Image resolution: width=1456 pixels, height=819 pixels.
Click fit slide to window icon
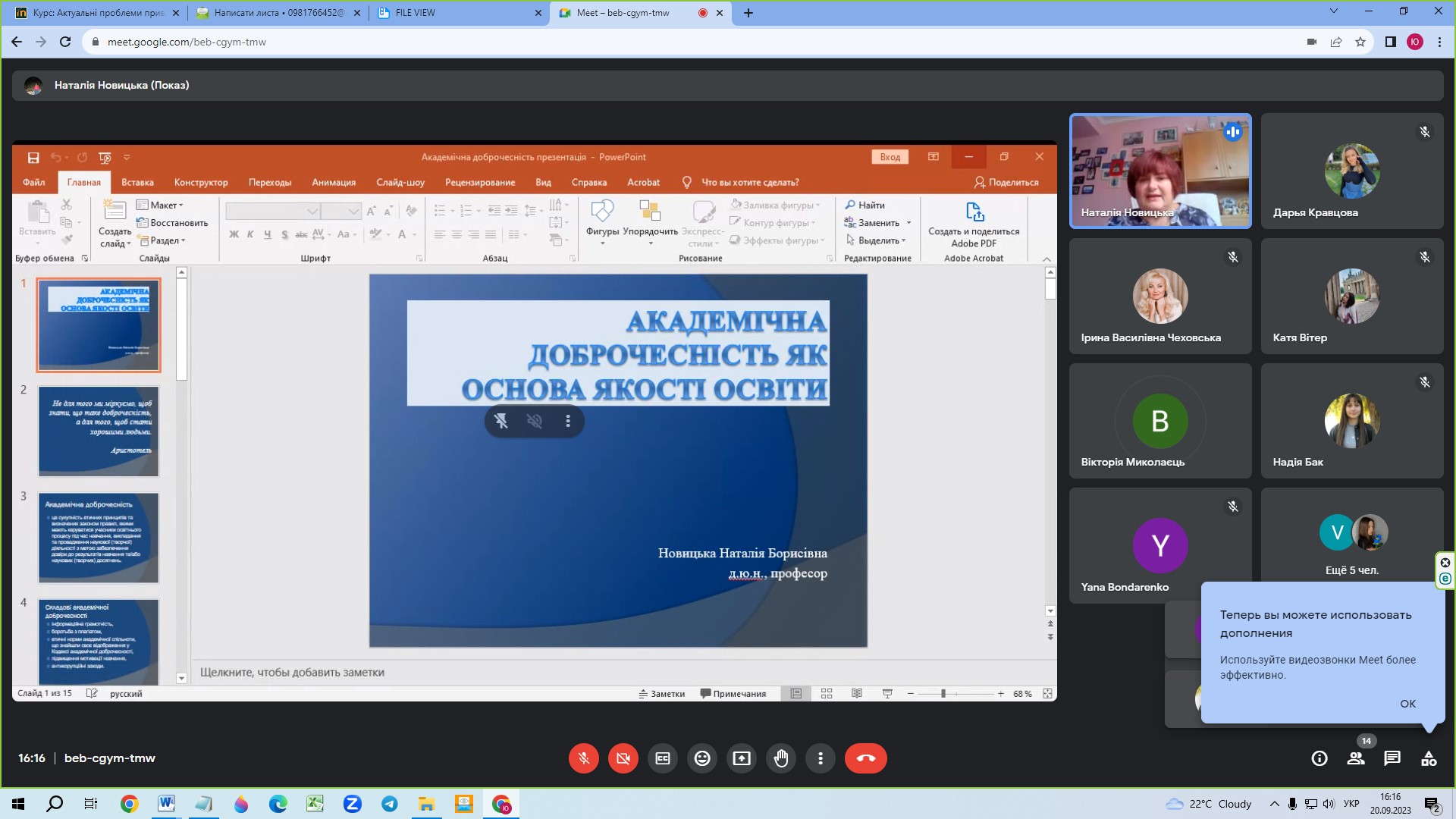(1047, 693)
